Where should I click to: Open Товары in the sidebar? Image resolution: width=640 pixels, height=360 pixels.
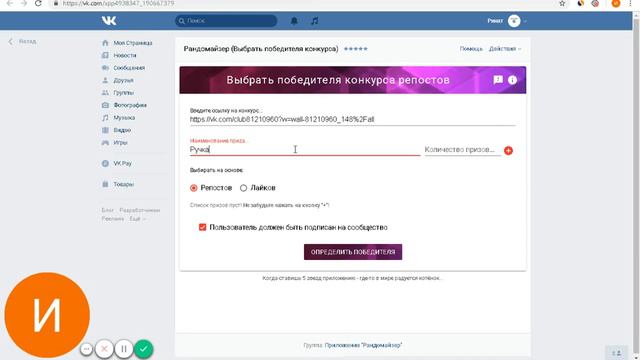click(123, 184)
